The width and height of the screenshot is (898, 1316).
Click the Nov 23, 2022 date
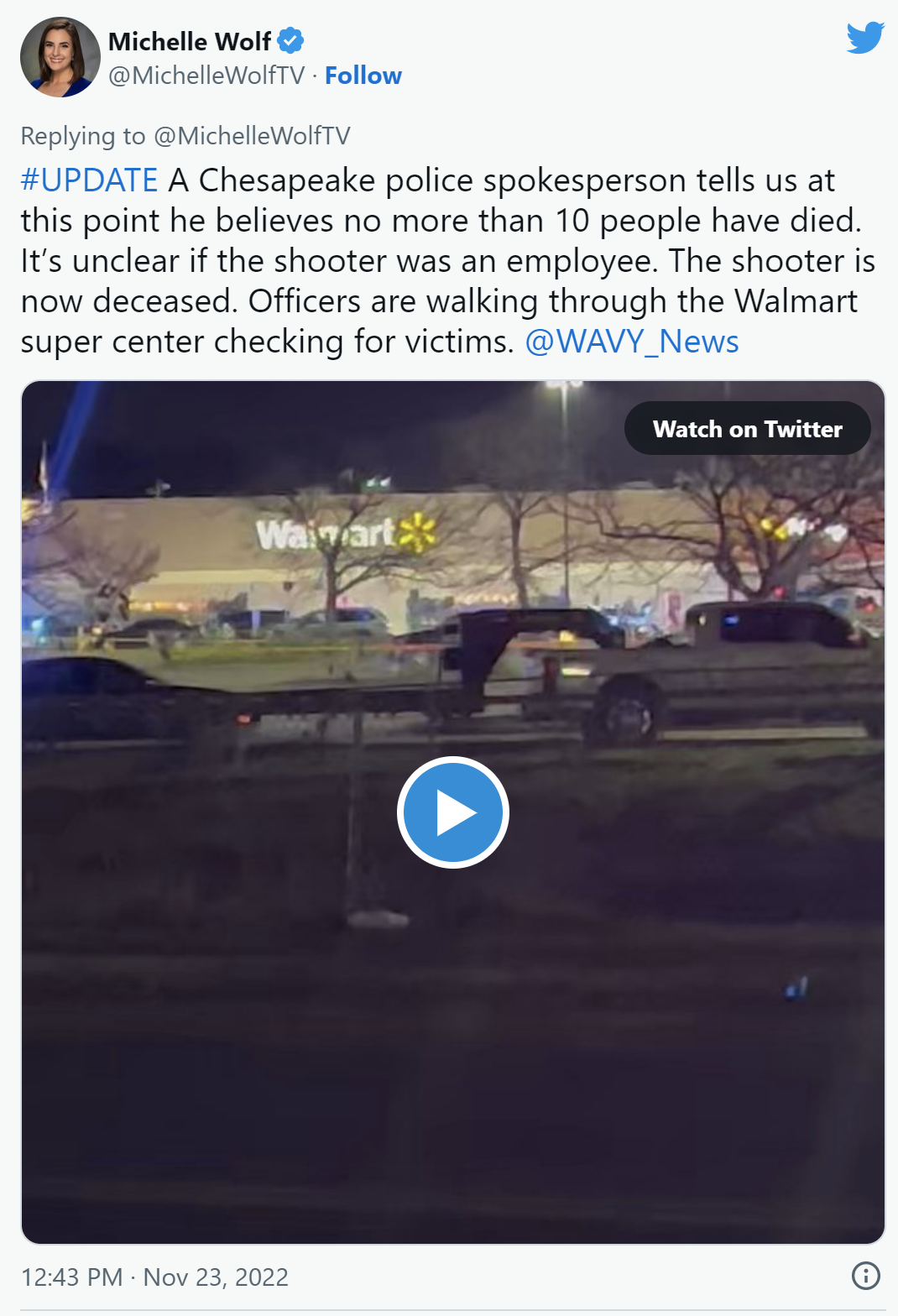click(216, 1277)
